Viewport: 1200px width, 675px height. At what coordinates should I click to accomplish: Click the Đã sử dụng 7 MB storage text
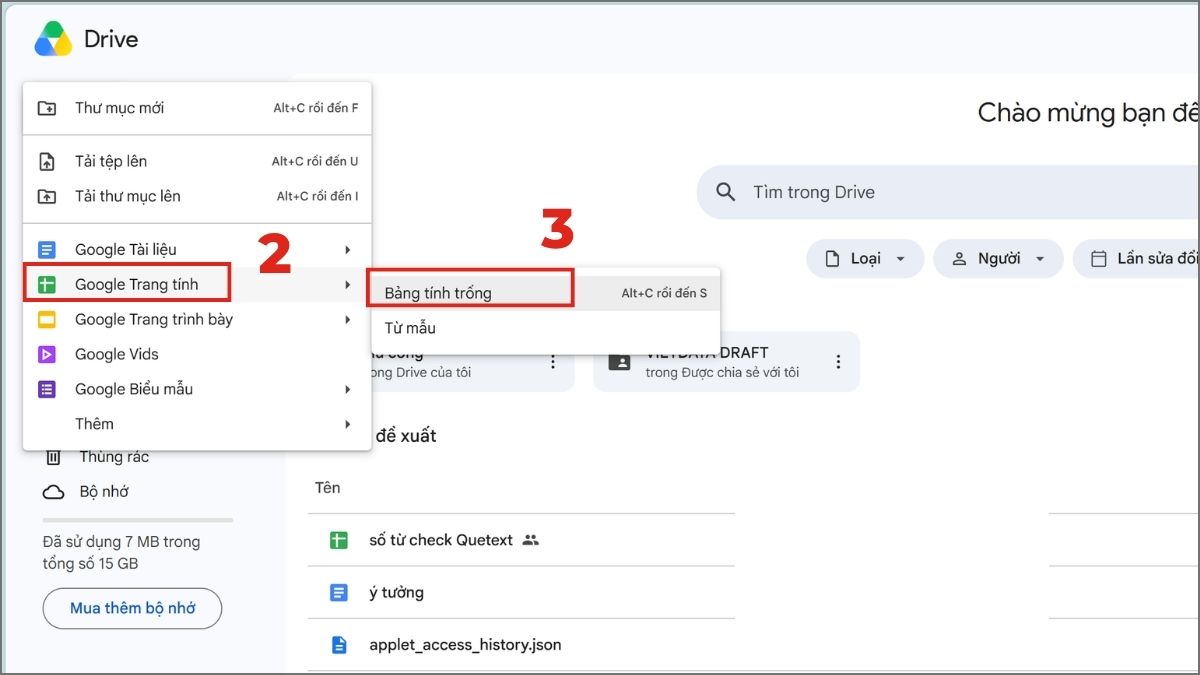121,553
